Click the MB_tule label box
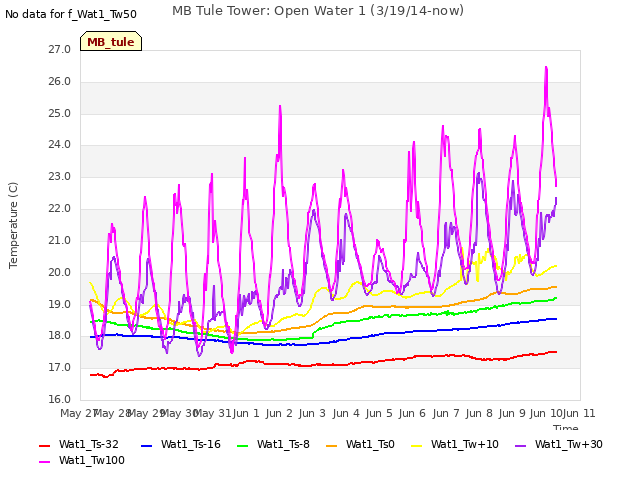The image size is (640, 480). pyautogui.click(x=111, y=41)
